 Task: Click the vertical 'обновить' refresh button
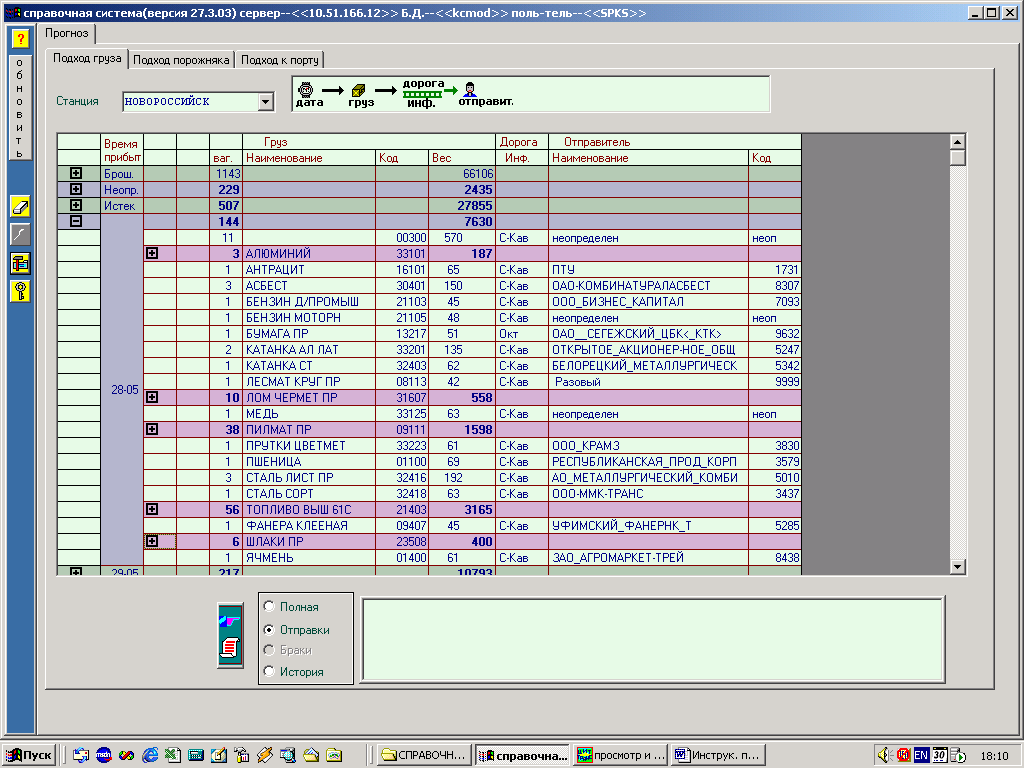click(20, 108)
